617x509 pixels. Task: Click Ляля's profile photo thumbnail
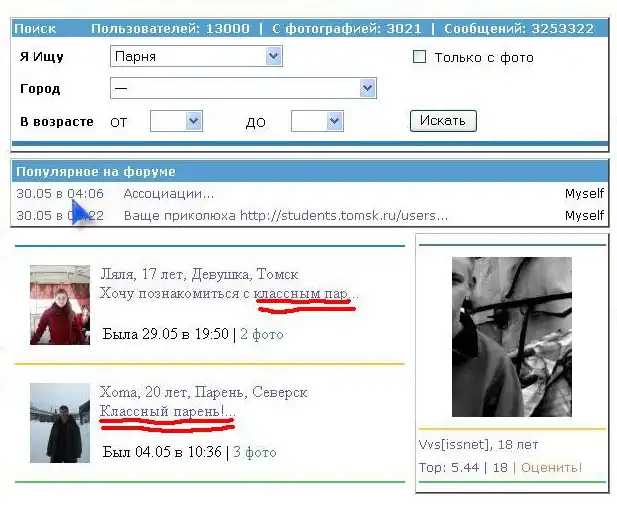tap(60, 304)
